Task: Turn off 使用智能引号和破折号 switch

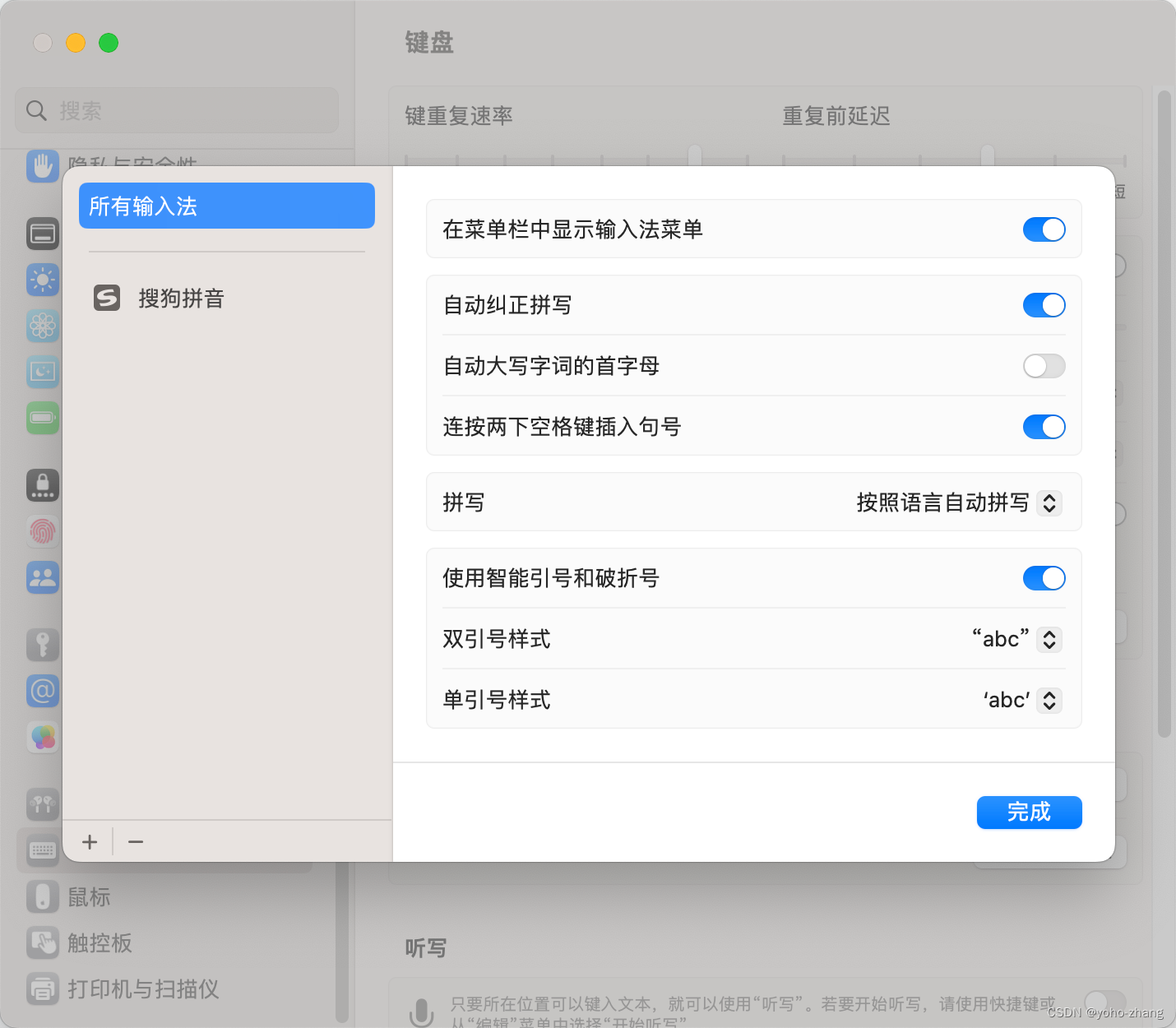Action: [x=1044, y=578]
